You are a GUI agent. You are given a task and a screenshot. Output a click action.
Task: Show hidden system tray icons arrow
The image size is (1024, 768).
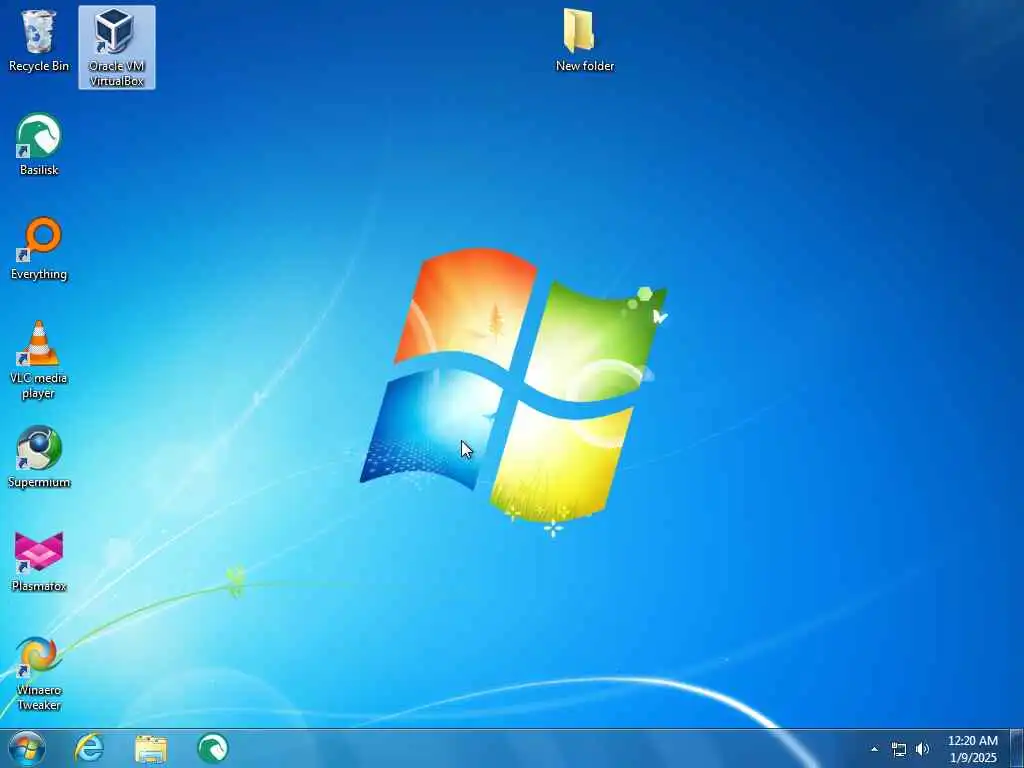point(874,749)
